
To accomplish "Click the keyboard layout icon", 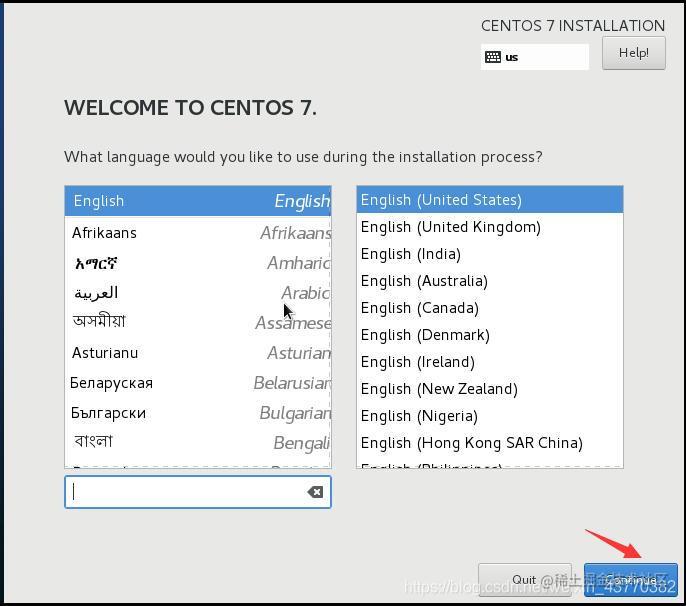I will tap(493, 57).
